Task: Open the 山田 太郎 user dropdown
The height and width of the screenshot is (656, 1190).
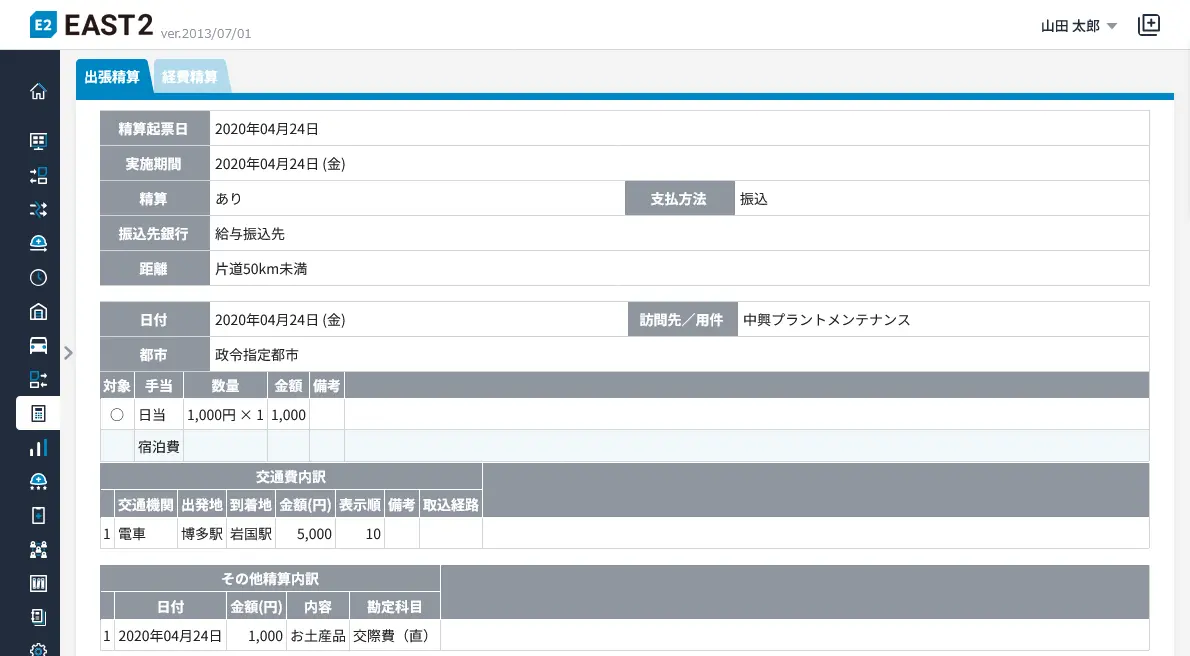Action: click(1078, 26)
